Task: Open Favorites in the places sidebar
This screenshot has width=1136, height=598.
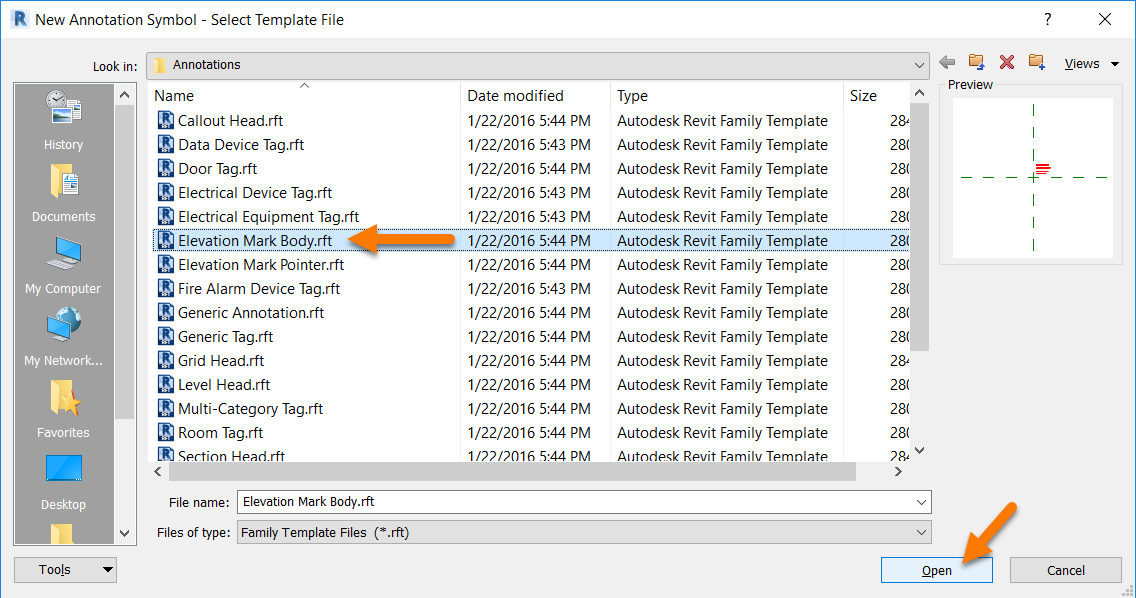Action: click(64, 408)
